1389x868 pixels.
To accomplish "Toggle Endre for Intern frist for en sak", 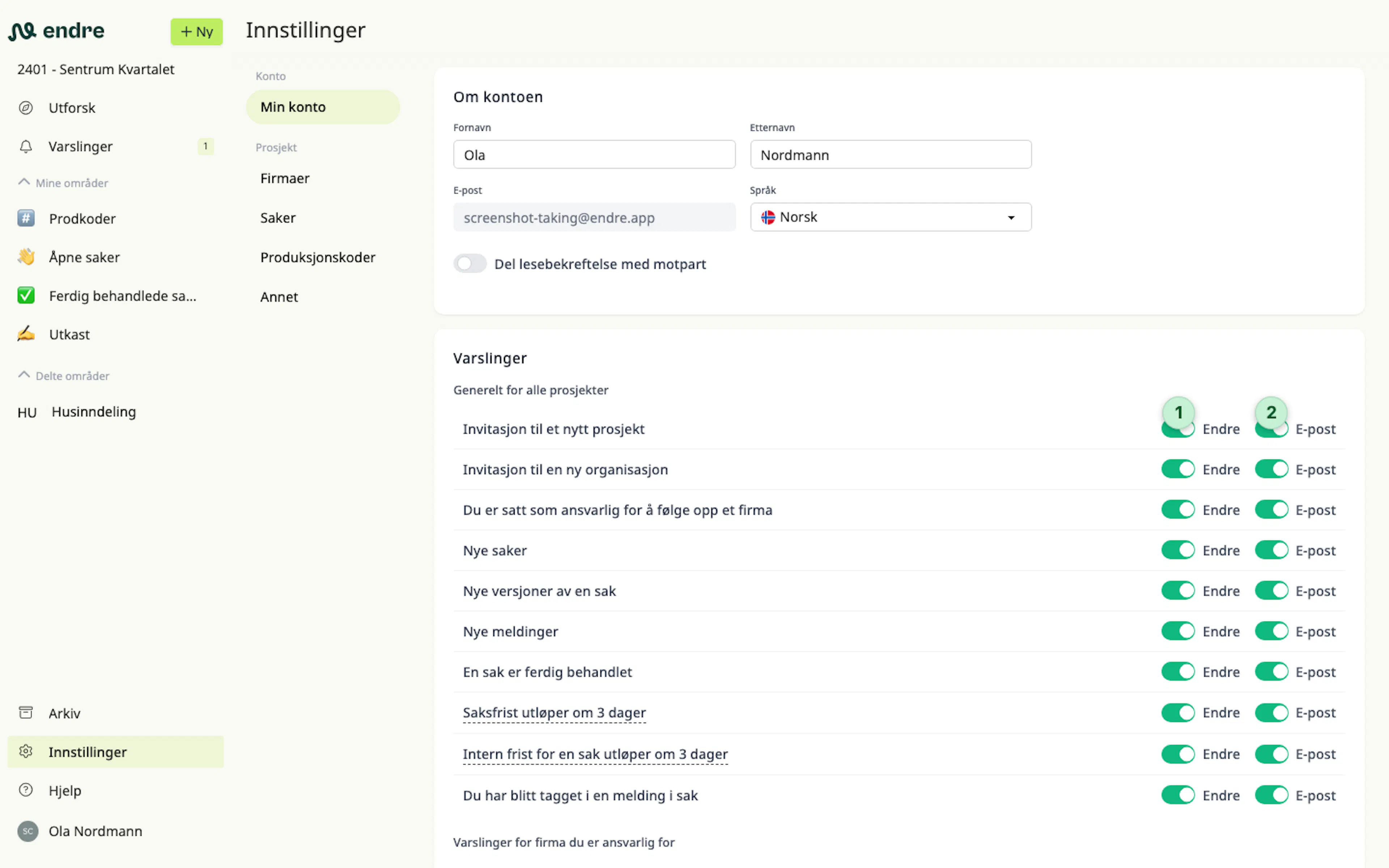I will pos(1178,754).
